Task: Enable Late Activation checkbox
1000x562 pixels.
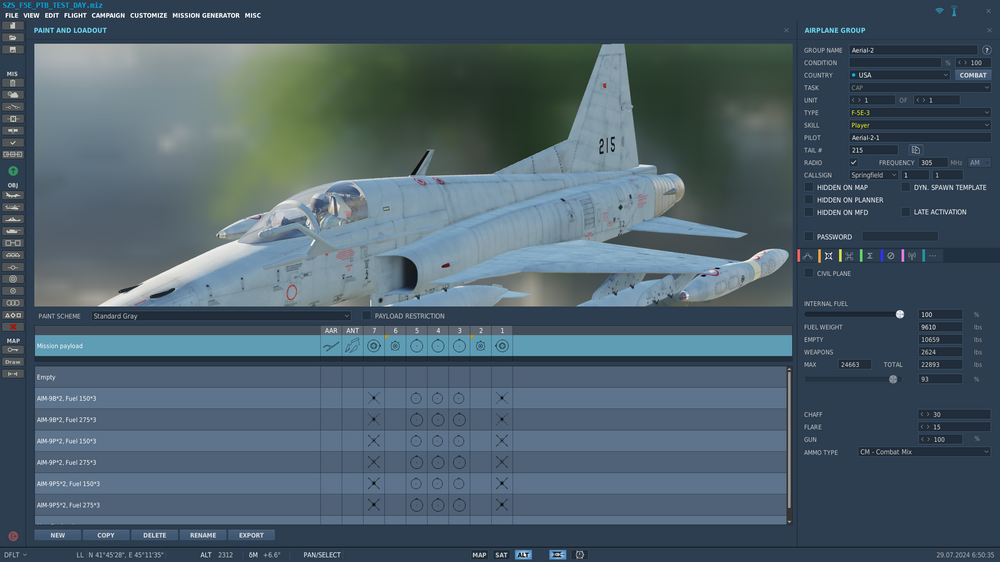Action: (906, 212)
